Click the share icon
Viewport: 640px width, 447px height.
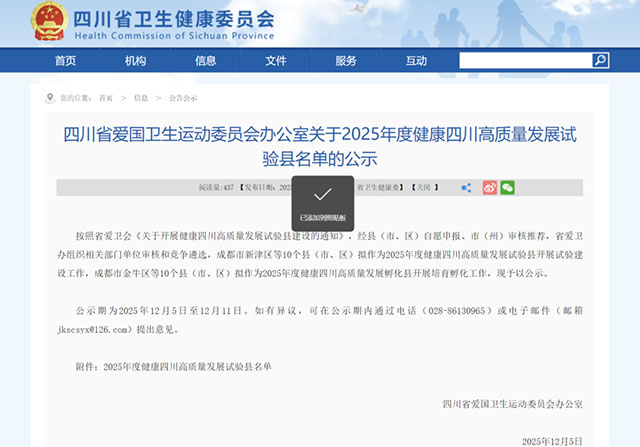pos(466,187)
